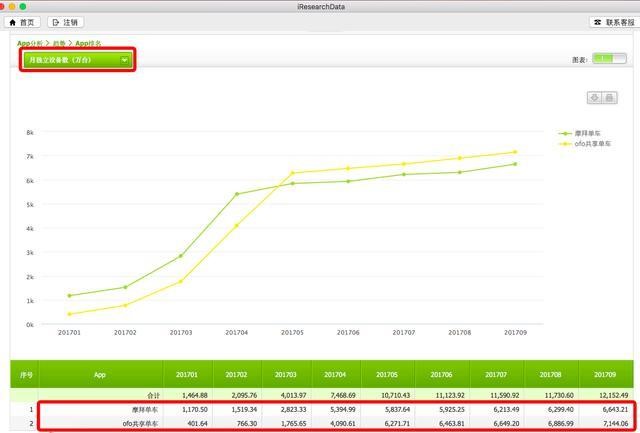Screen dimensions: 640x433
Task: Click the App分析 breadcrumb link
Action: pyautogui.click(x=30, y=43)
